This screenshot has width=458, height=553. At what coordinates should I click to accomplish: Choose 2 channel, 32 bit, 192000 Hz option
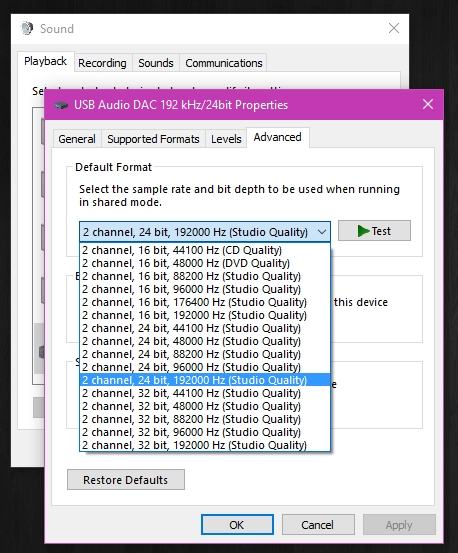tap(205, 445)
